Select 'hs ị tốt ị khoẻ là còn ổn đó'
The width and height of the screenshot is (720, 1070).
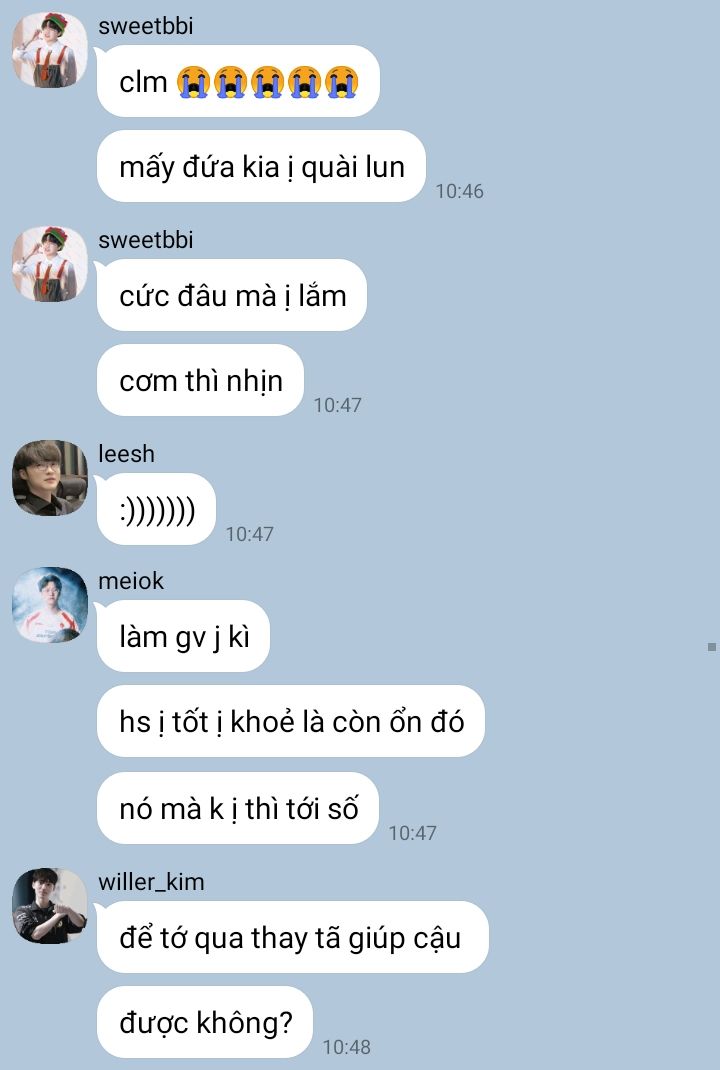pos(291,721)
